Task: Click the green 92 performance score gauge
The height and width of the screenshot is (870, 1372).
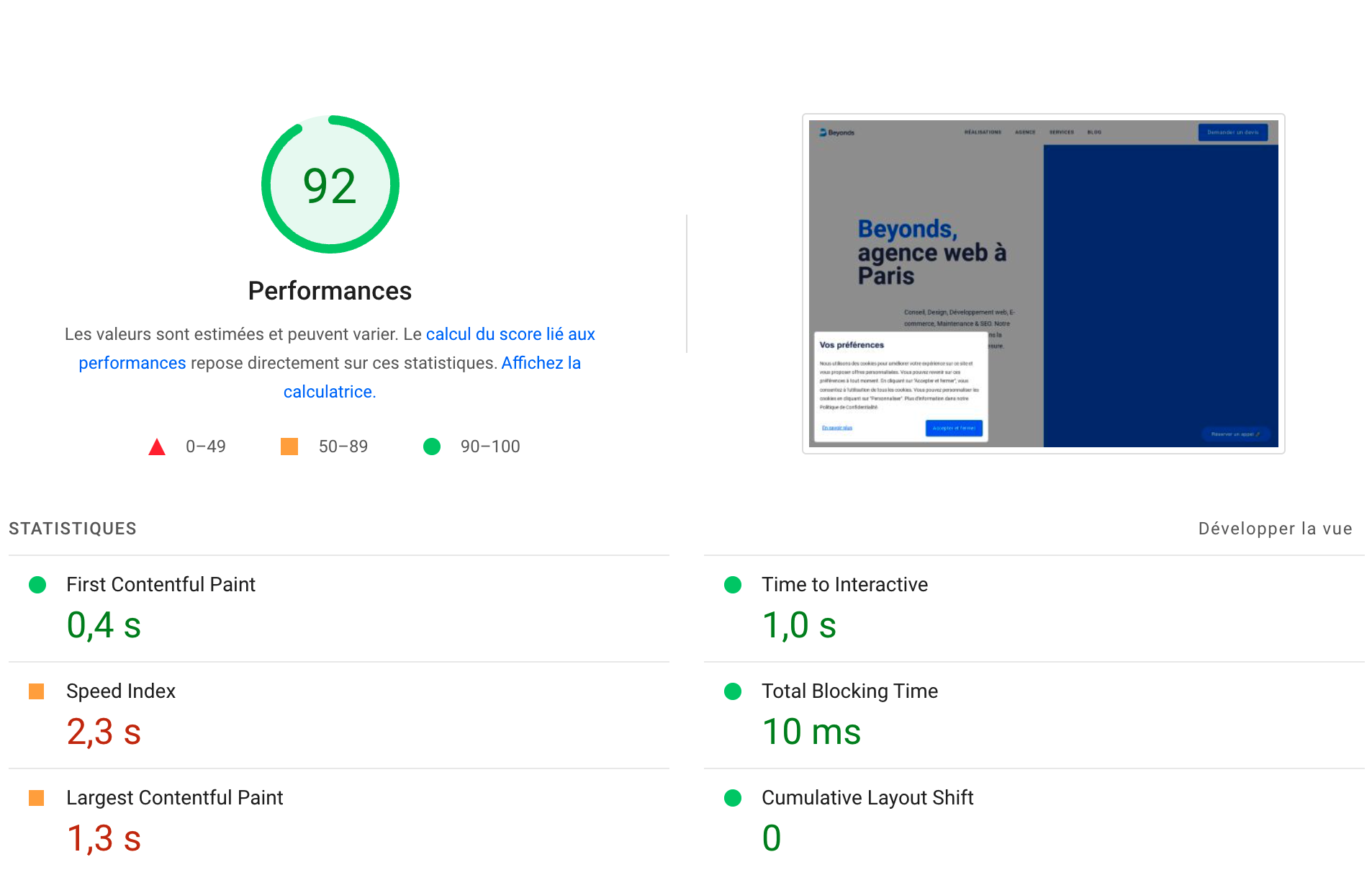Action: pyautogui.click(x=330, y=184)
